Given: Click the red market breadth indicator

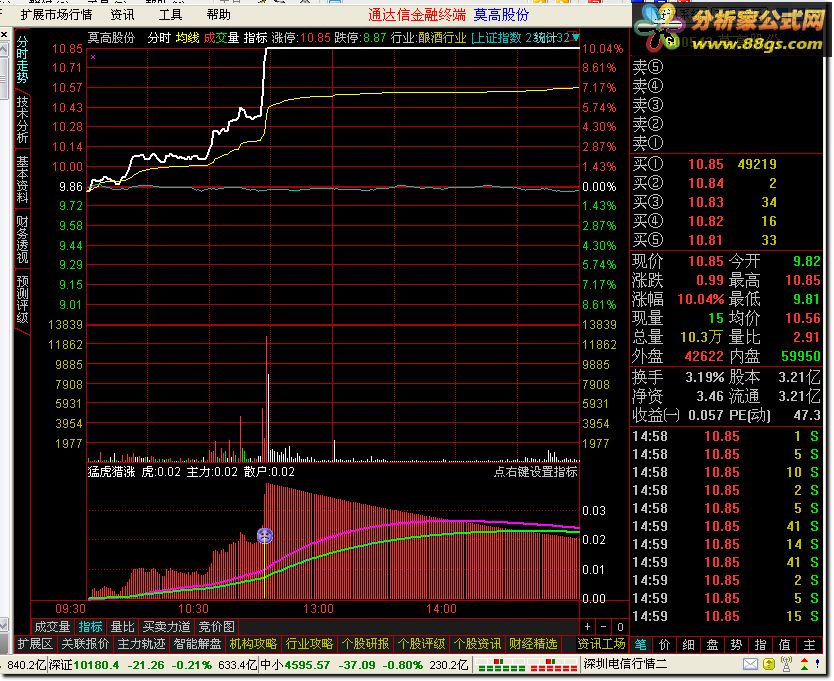Looking at the screenshot, I should pos(554,665).
